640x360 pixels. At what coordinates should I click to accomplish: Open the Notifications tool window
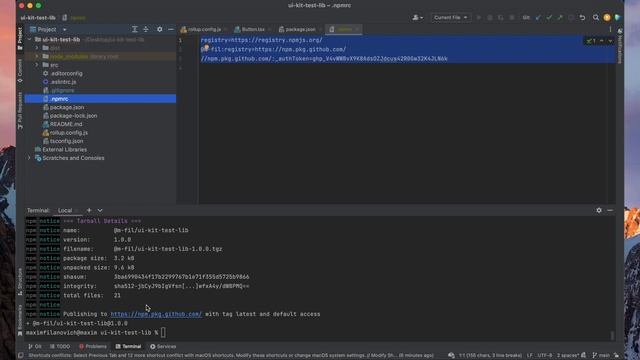(620, 46)
